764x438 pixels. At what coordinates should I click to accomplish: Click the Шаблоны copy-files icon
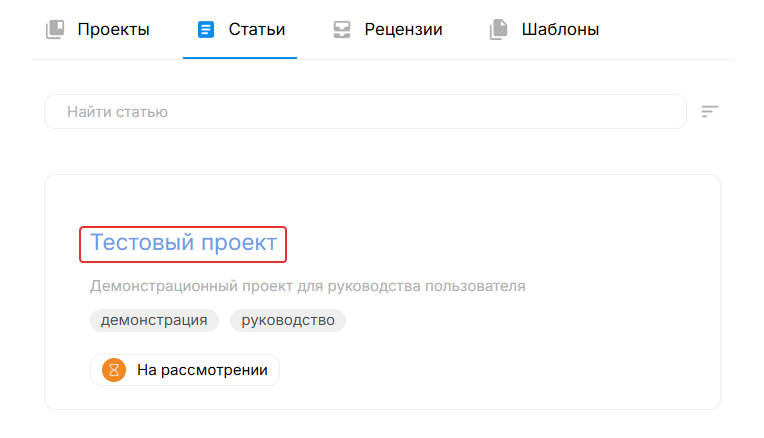(498, 29)
